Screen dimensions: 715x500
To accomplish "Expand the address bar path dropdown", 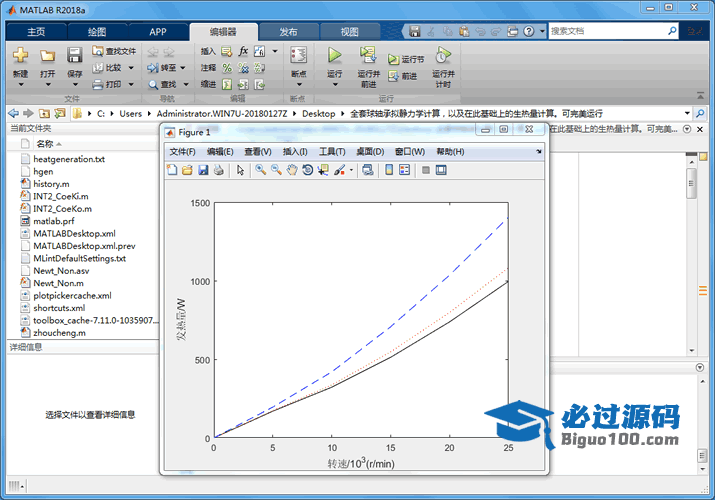I will click(x=687, y=113).
